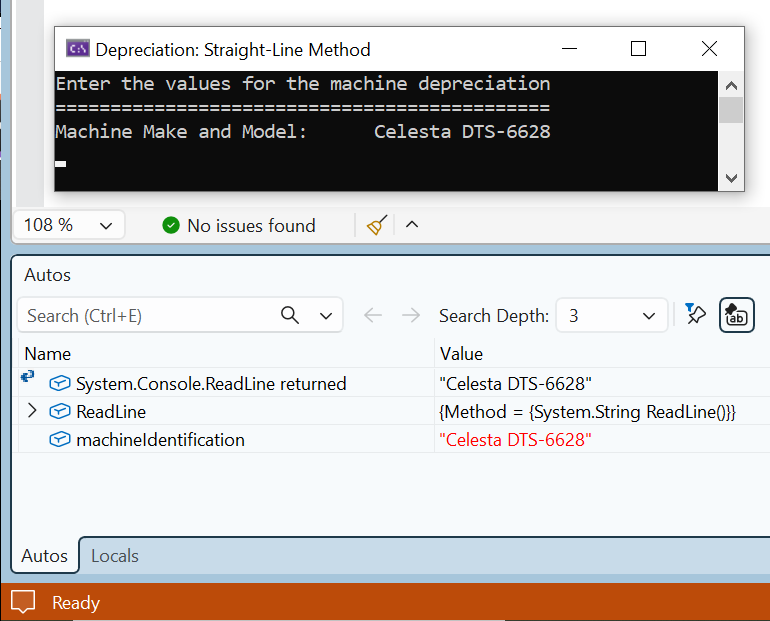
Task: Click the Autos search magnifier icon
Action: [290, 315]
